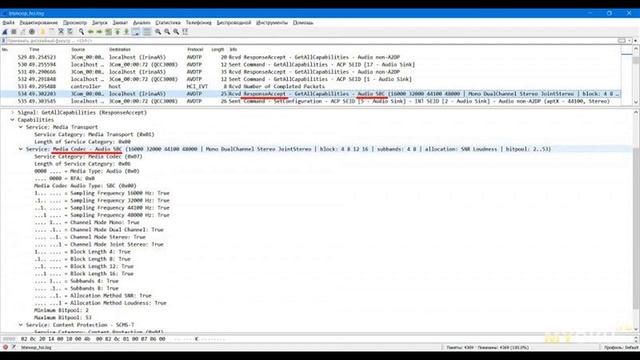Stop the running packet capture

coord(14,32)
